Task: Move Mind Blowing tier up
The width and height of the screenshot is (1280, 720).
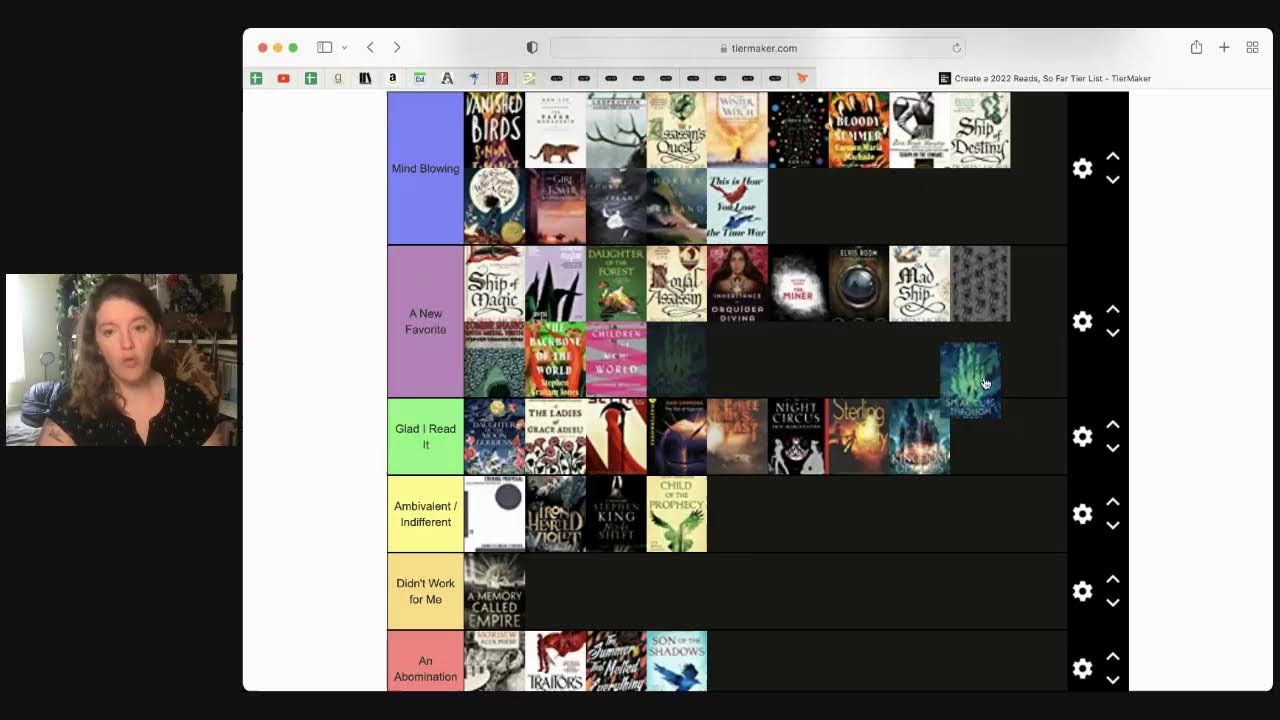Action: 1112,157
